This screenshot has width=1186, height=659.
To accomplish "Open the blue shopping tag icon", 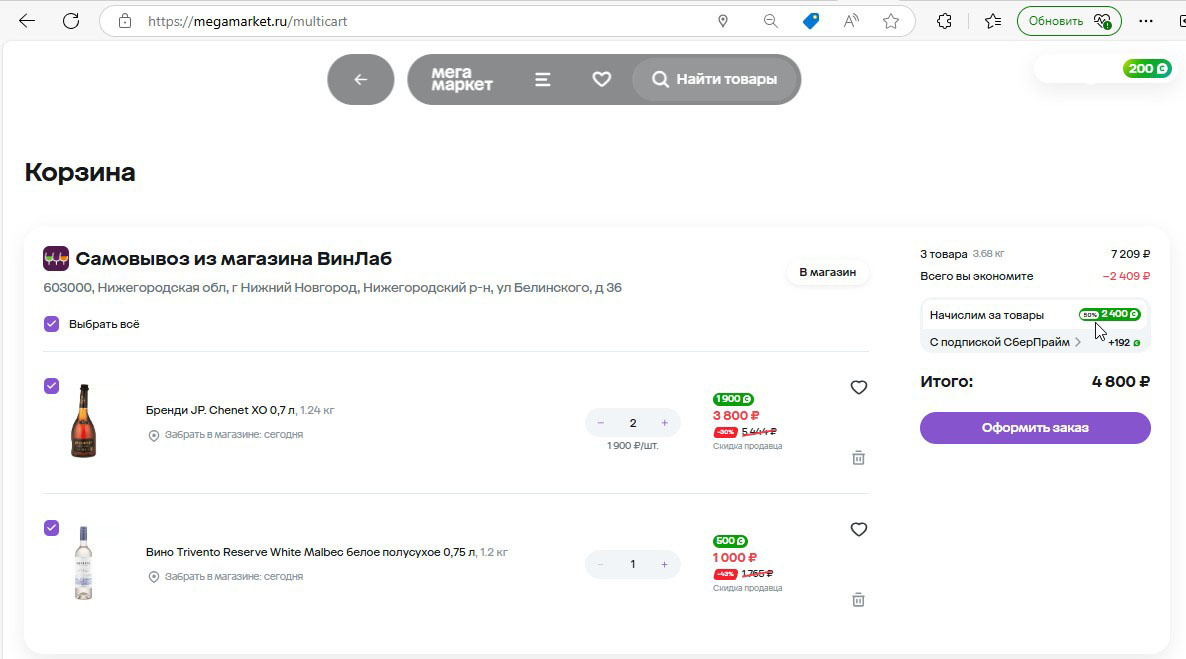I will [811, 21].
